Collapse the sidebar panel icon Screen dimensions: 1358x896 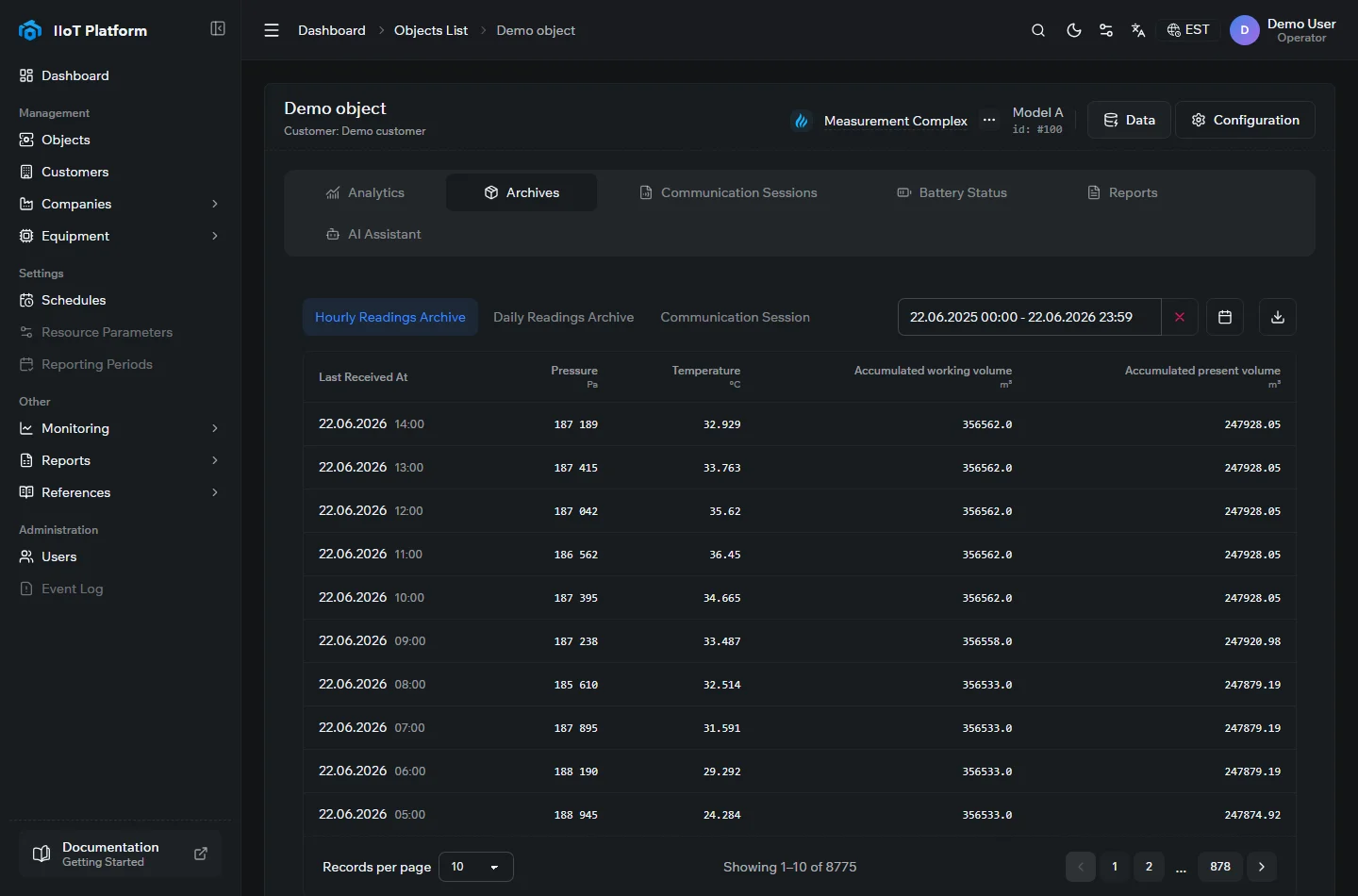218,28
